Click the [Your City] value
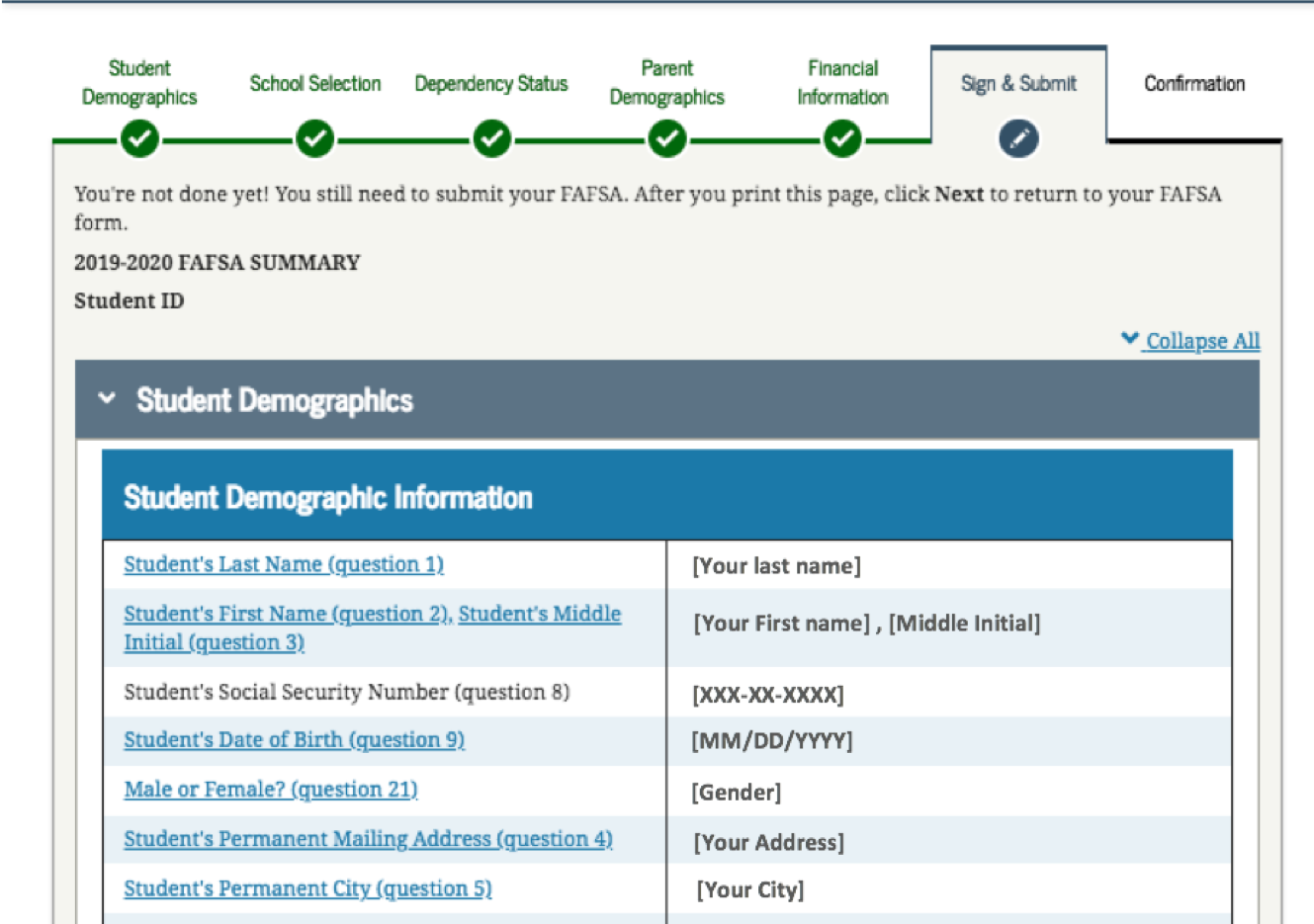The height and width of the screenshot is (924, 1314). (750, 889)
